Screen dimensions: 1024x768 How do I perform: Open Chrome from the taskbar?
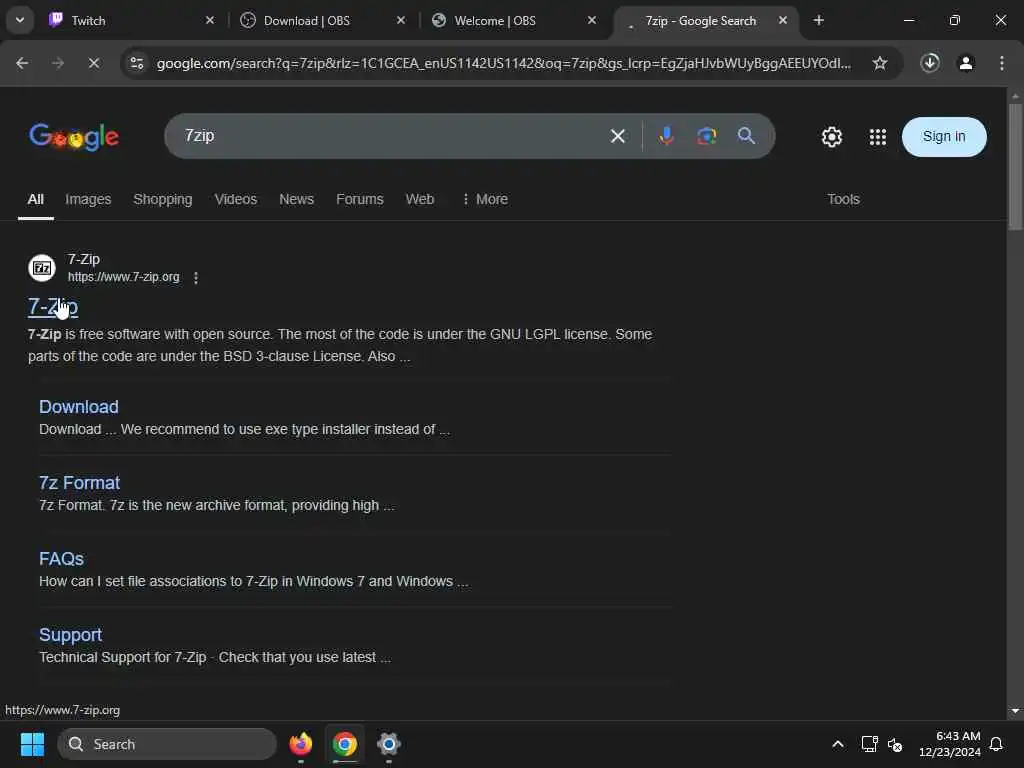coord(345,744)
